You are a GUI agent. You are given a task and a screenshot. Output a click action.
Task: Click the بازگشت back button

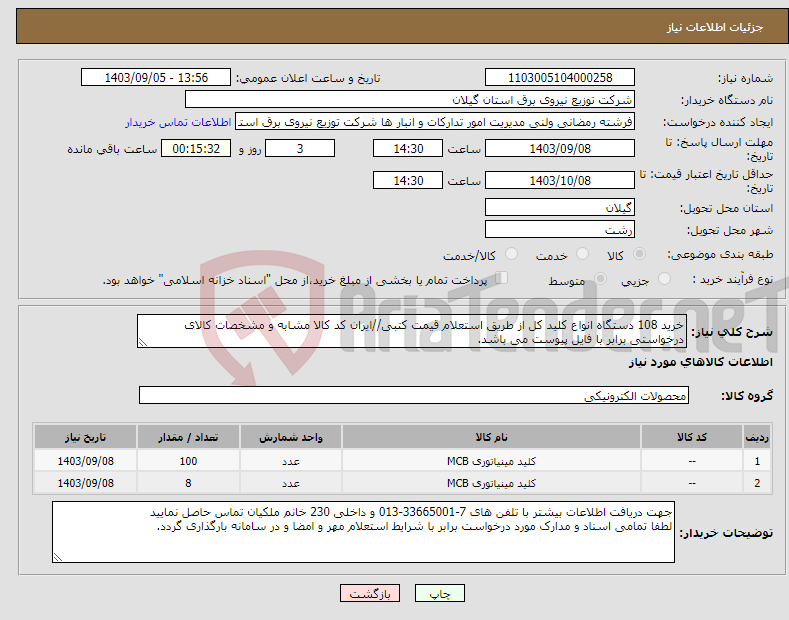(370, 593)
